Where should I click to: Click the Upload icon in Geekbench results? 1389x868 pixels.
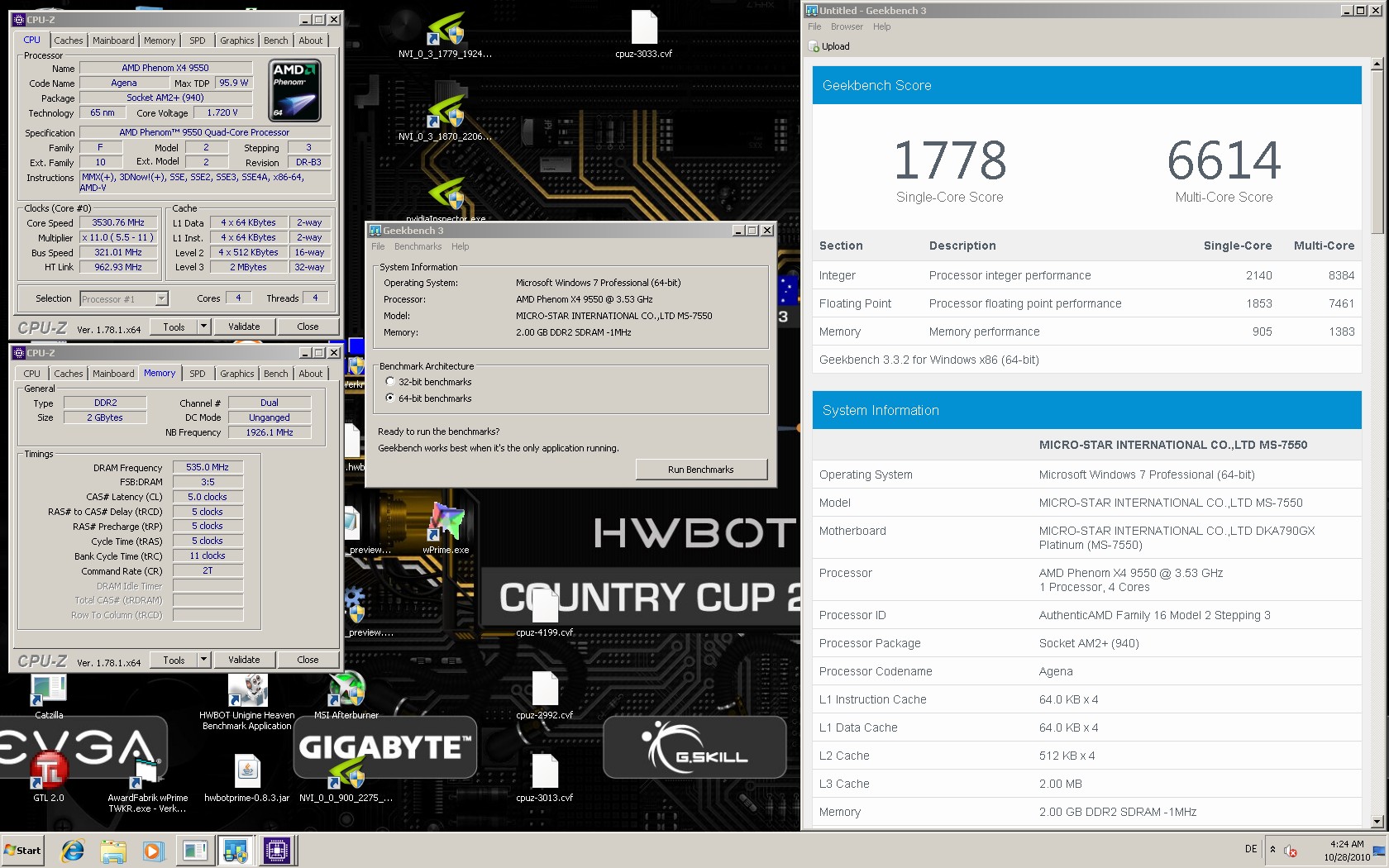click(814, 46)
